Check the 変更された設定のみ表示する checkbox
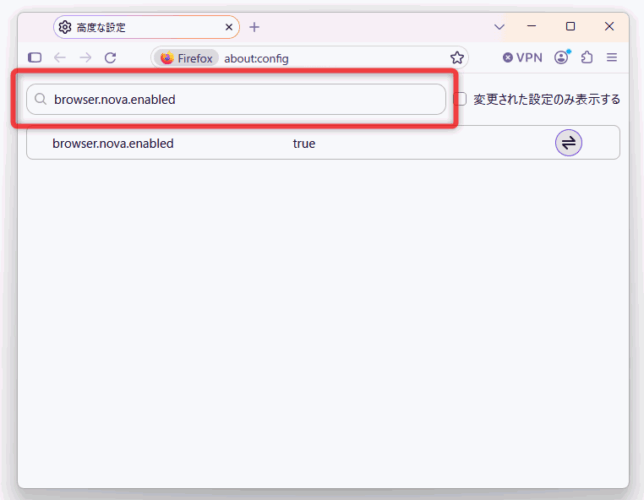The height and width of the screenshot is (500, 644). [x=460, y=99]
